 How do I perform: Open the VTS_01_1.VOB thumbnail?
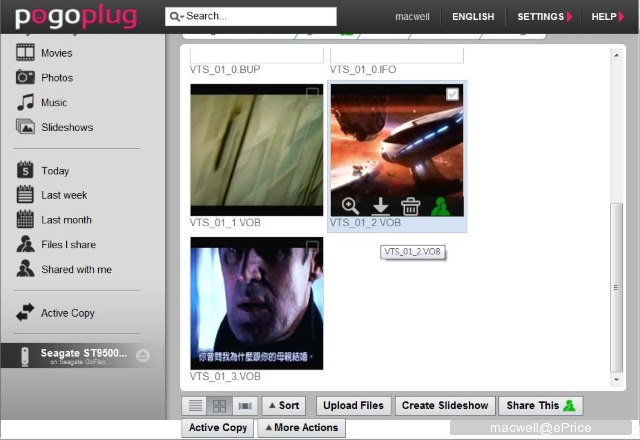257,150
